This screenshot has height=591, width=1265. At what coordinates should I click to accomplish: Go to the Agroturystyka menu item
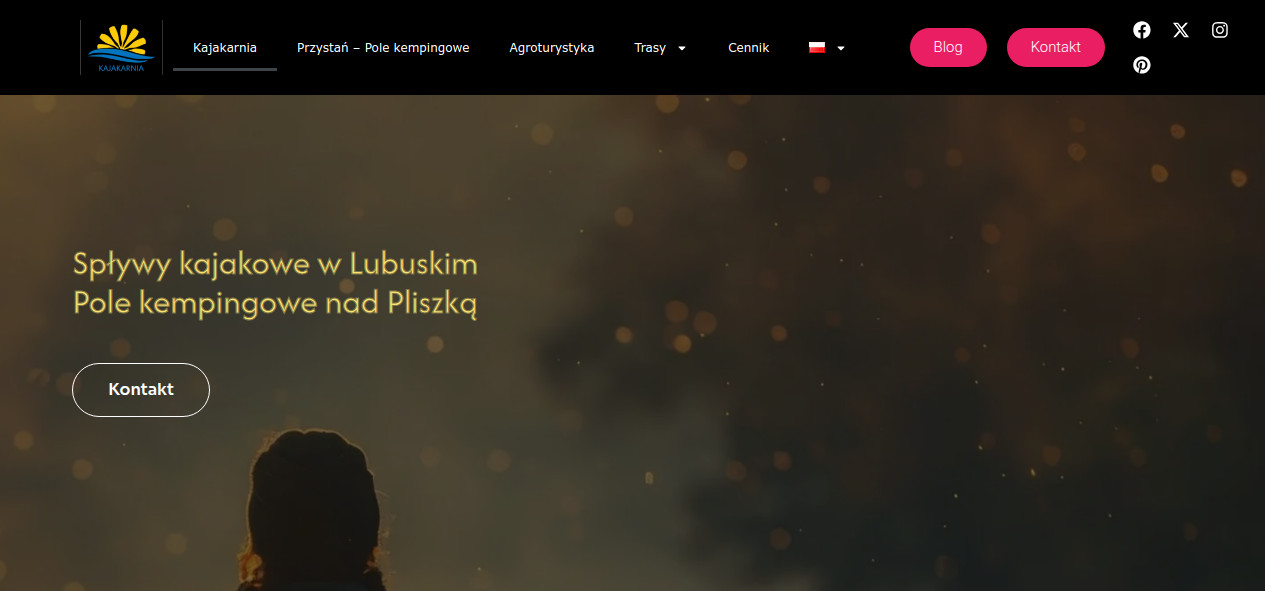552,47
